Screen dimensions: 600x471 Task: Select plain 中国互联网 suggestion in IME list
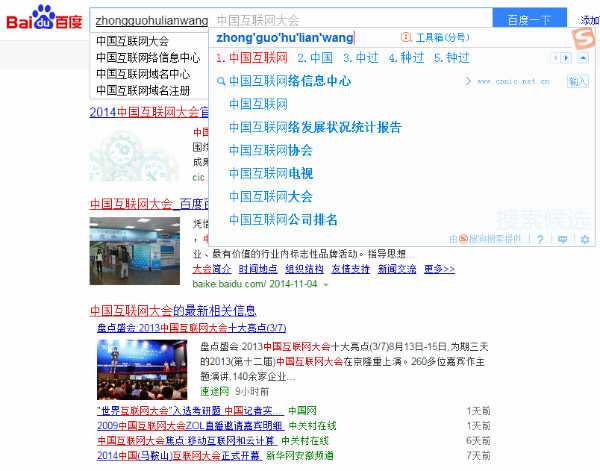(258, 104)
